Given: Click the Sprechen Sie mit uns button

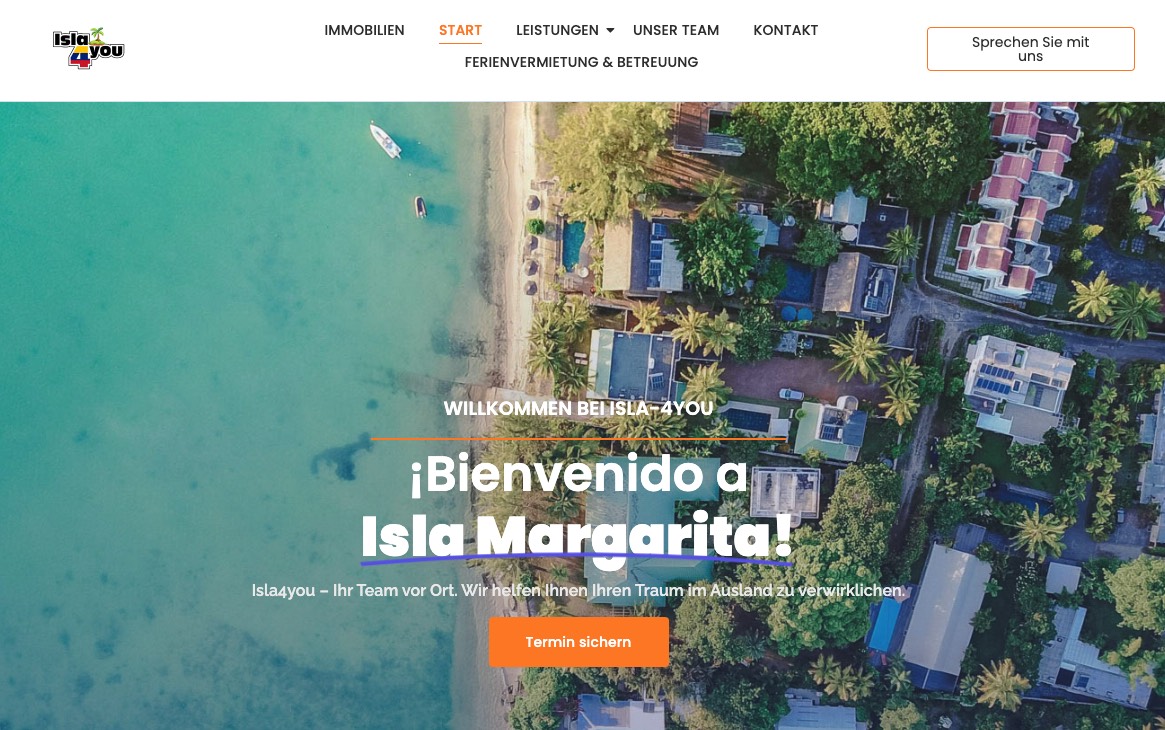Looking at the screenshot, I should coord(1031,49).
